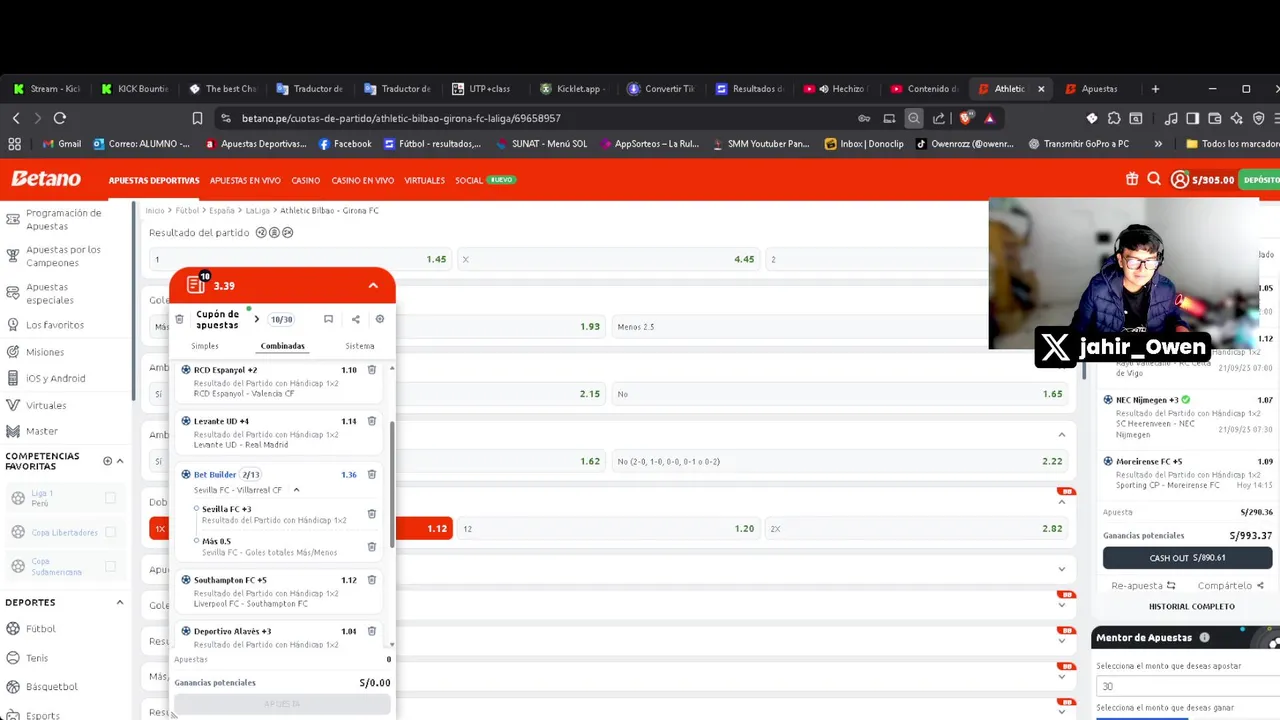The image size is (1280, 720).
Task: Click the Betano logo
Action: tap(46, 179)
